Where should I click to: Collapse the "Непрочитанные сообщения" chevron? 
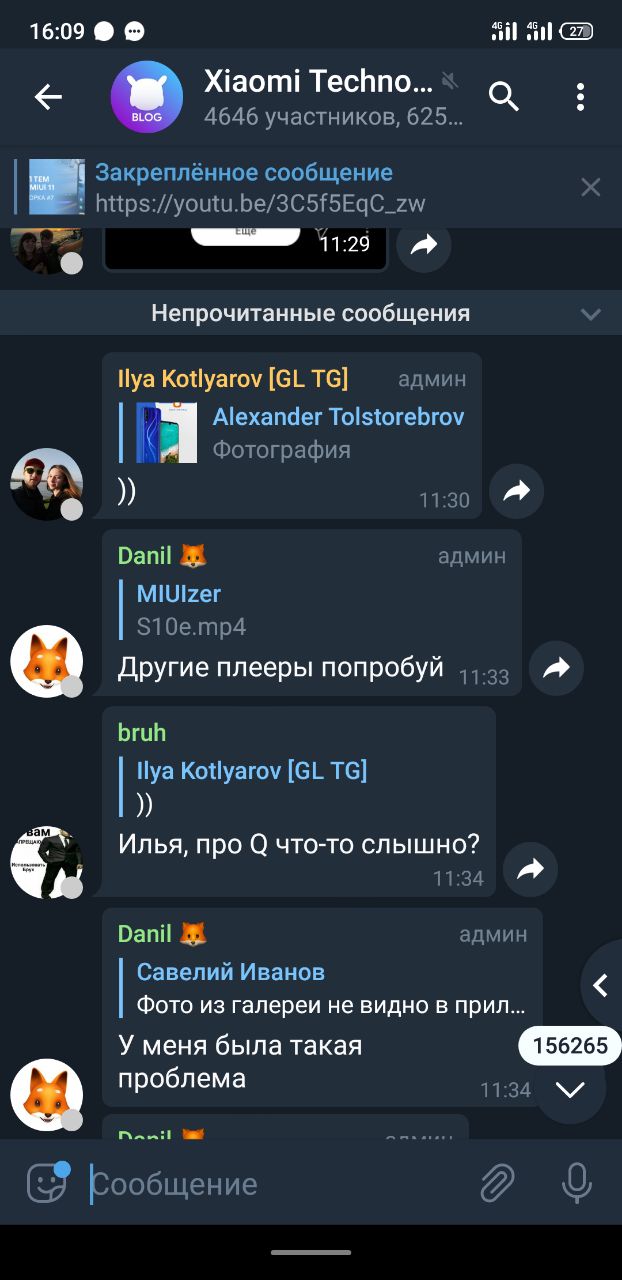click(x=591, y=314)
